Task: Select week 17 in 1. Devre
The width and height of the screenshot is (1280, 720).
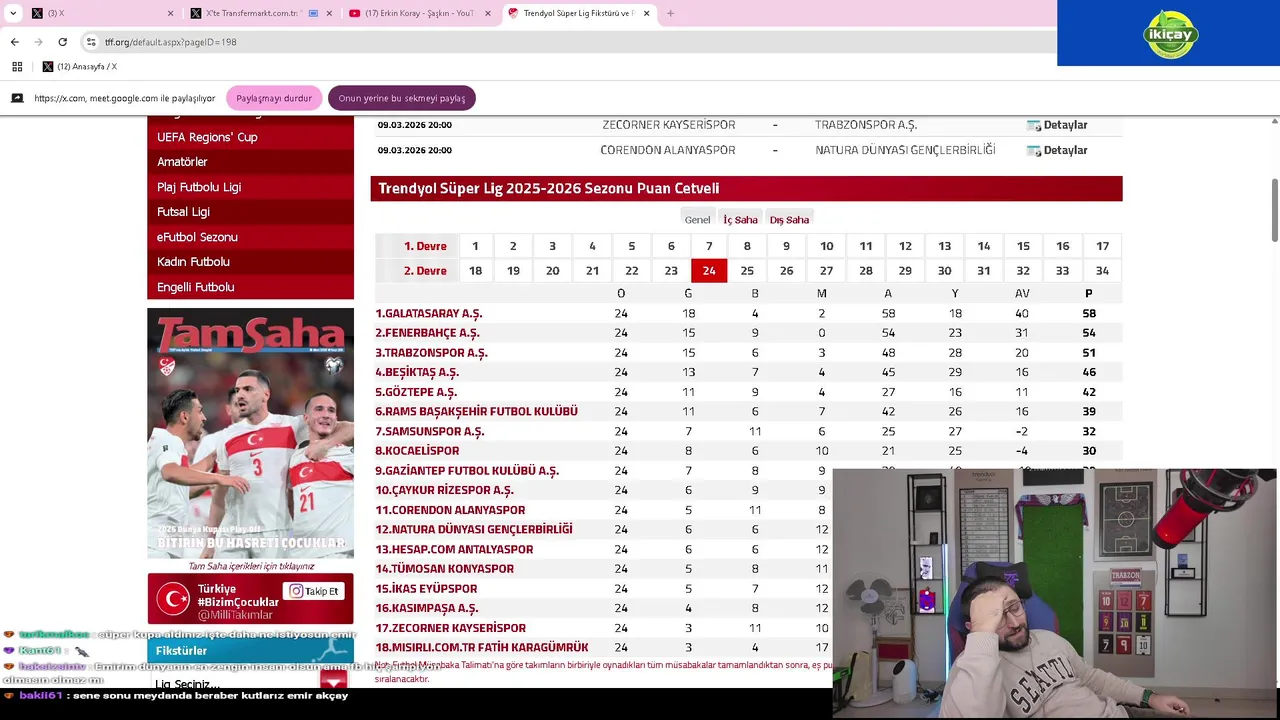Action: click(1102, 246)
